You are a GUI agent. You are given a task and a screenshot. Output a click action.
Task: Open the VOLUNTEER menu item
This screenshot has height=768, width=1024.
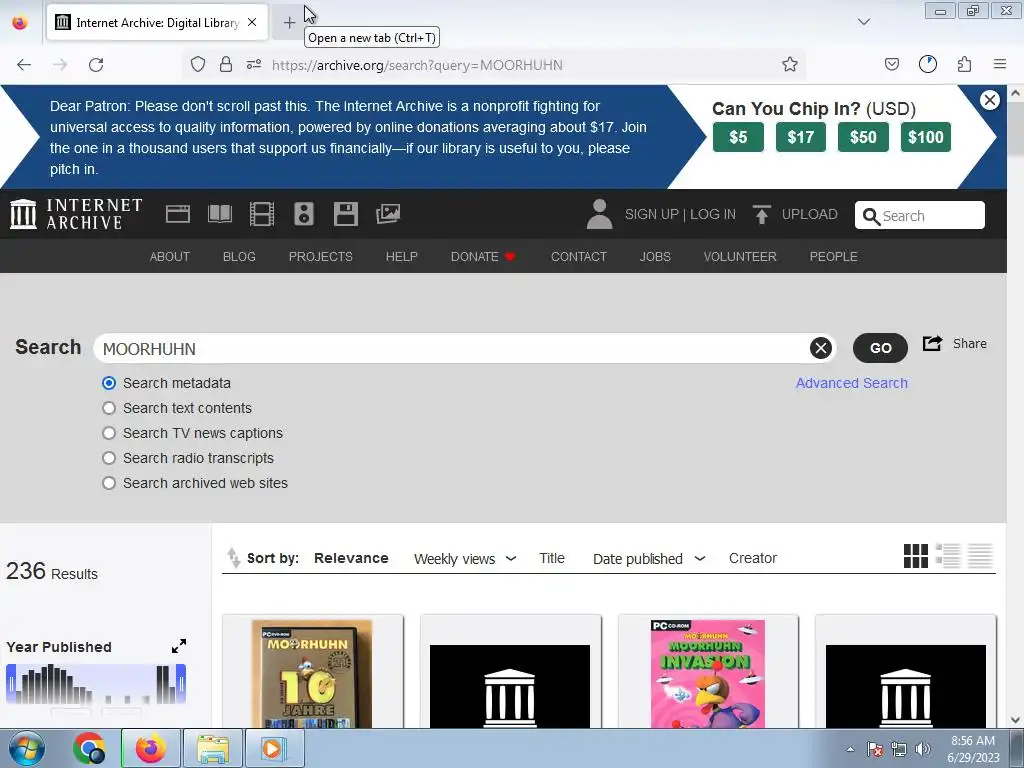(x=740, y=257)
